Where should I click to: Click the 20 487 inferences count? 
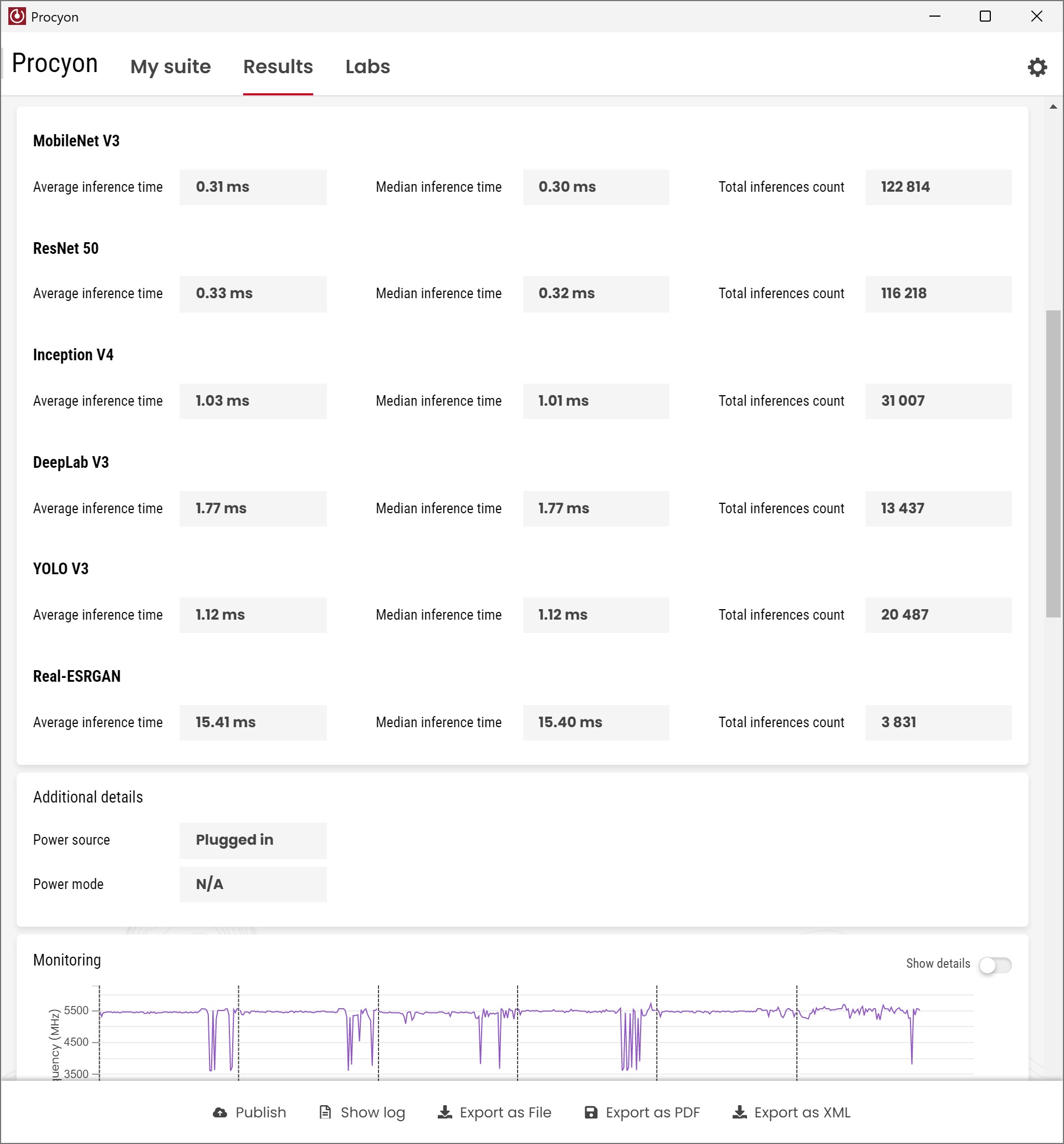click(938, 615)
